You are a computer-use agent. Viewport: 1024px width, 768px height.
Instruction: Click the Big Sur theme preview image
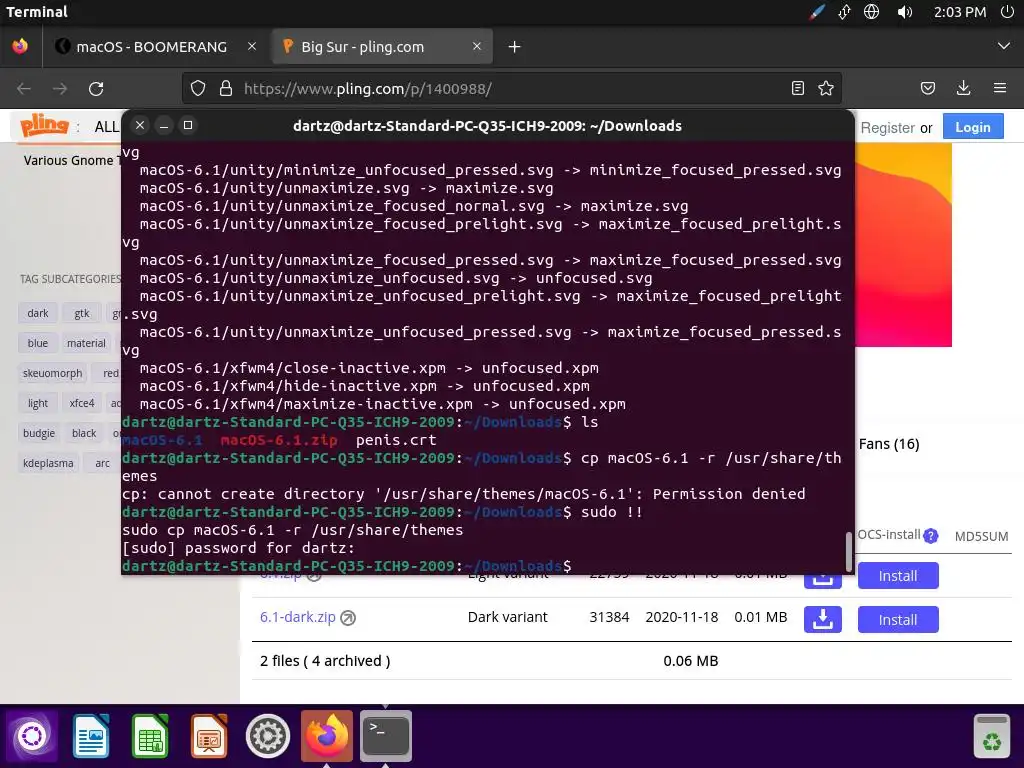click(903, 245)
